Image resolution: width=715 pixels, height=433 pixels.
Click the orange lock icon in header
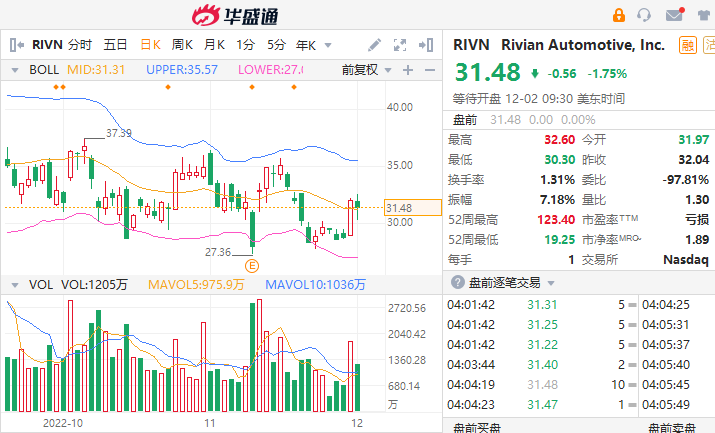(618, 15)
